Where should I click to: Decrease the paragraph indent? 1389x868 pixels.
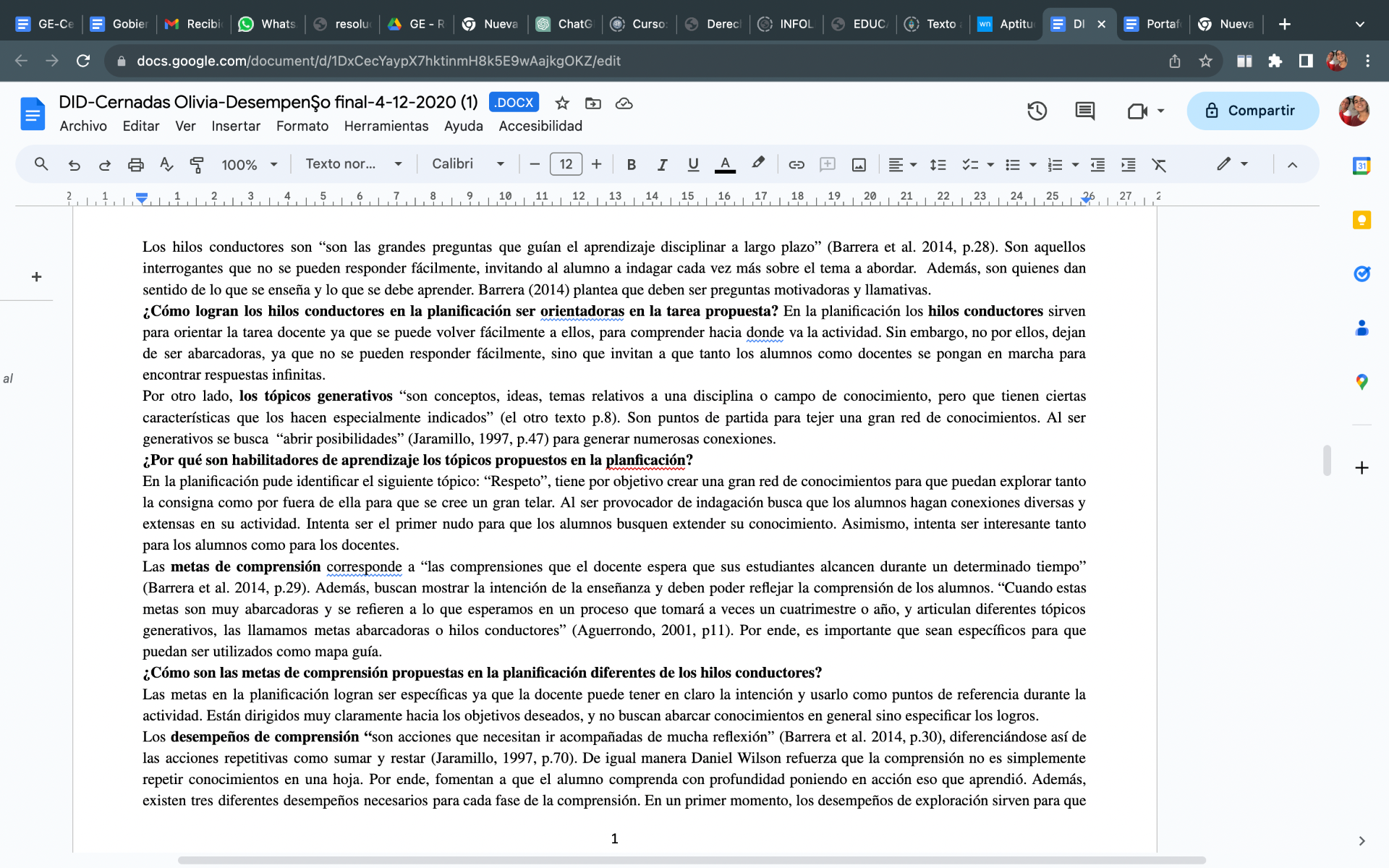coord(1097,165)
